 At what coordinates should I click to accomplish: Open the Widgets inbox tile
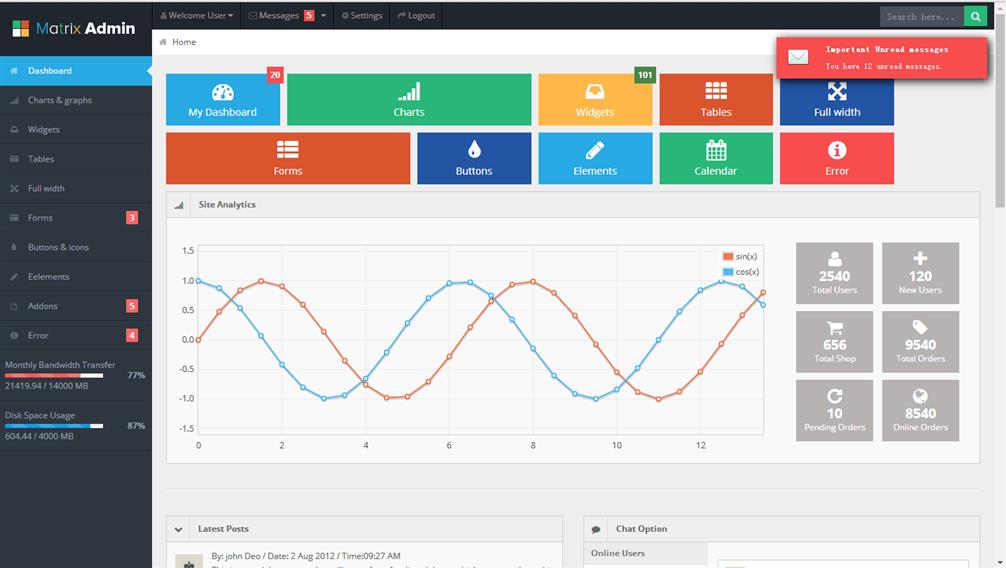tap(595, 100)
